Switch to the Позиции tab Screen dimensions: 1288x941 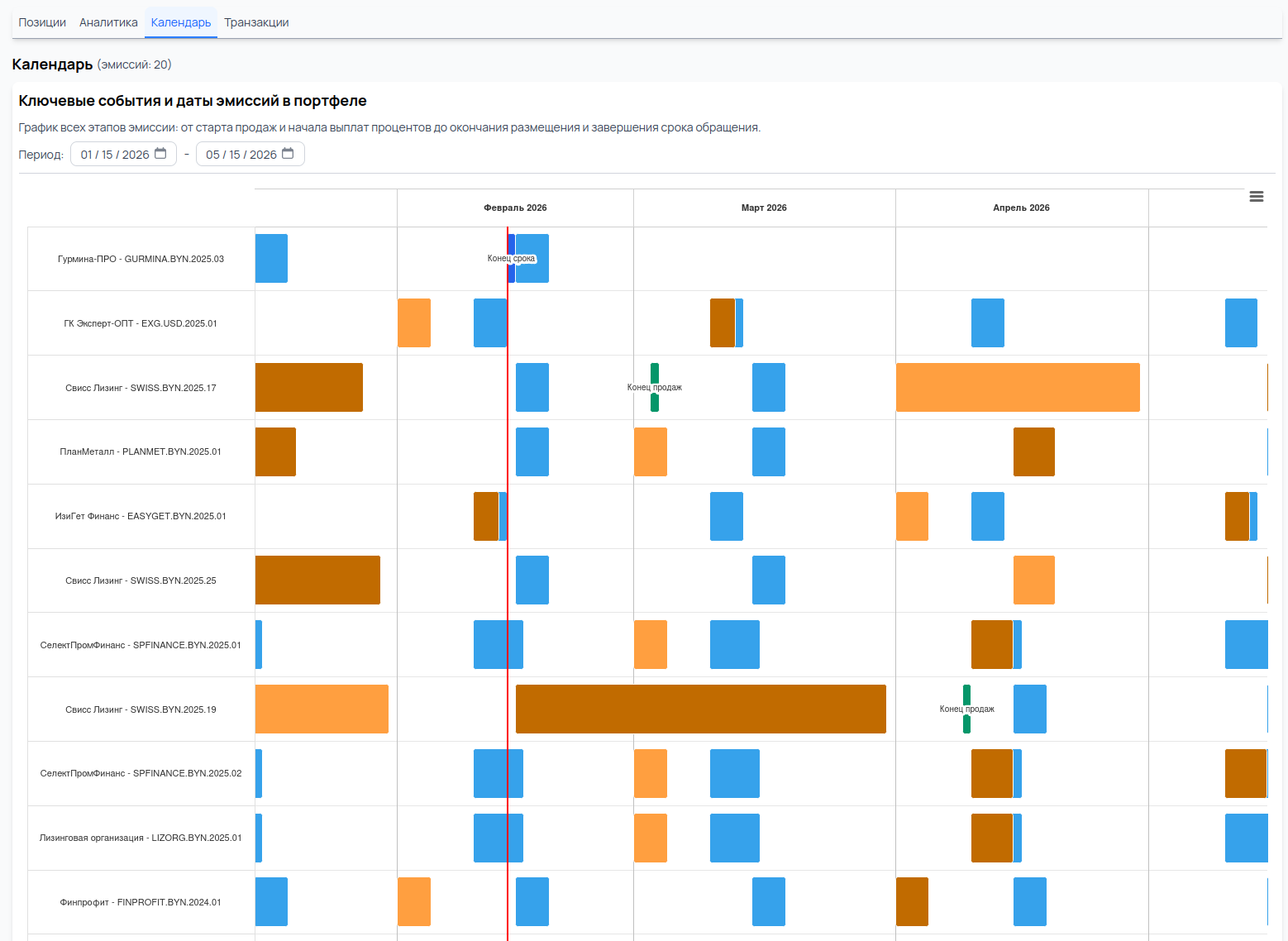(42, 22)
